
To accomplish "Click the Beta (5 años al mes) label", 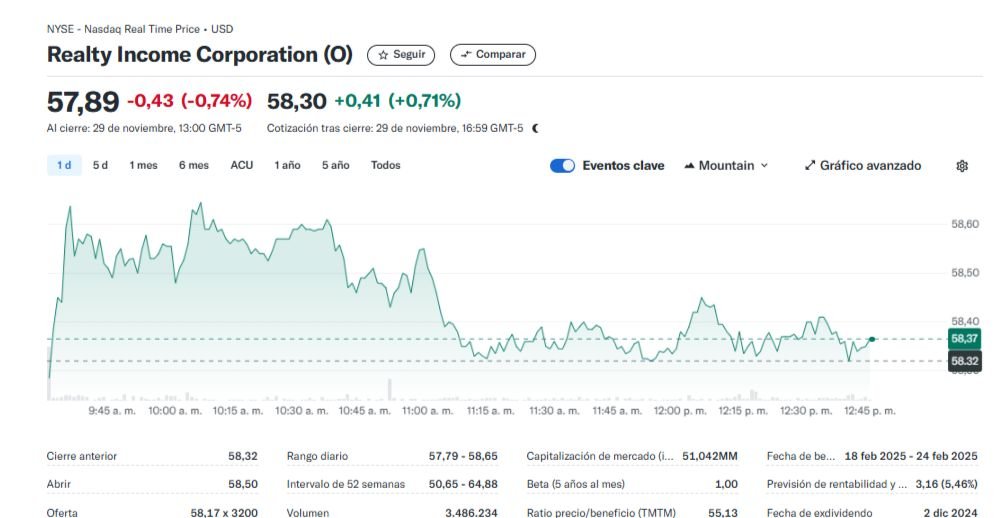I will 575,484.
